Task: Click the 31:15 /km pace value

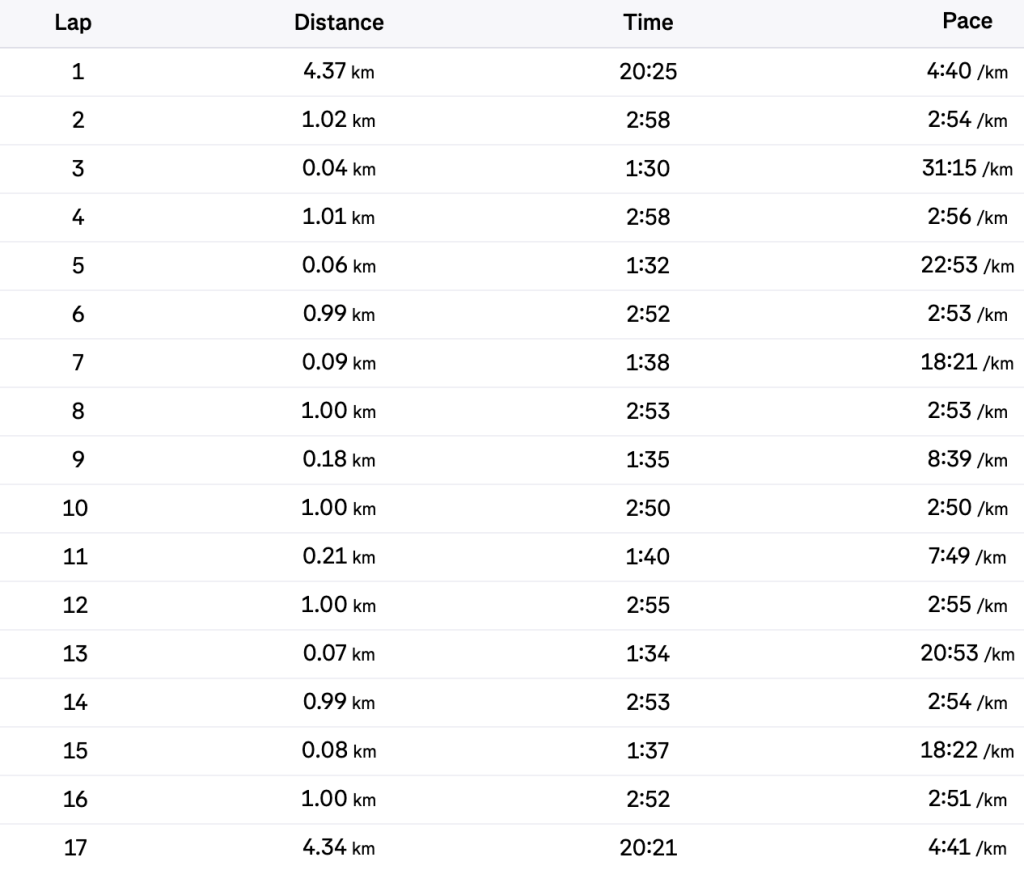Action: point(966,169)
